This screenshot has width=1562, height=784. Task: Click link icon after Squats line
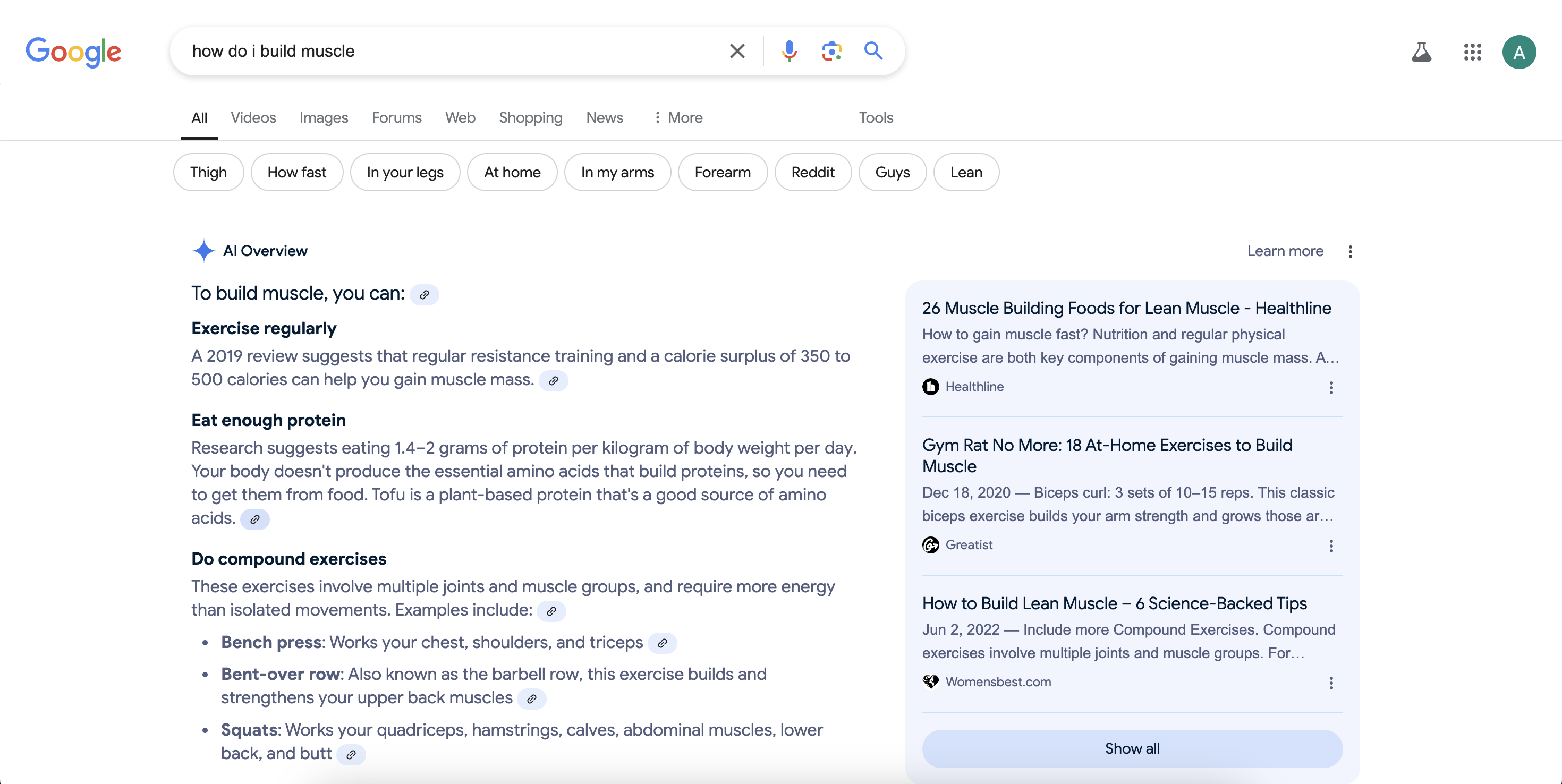pyautogui.click(x=351, y=755)
